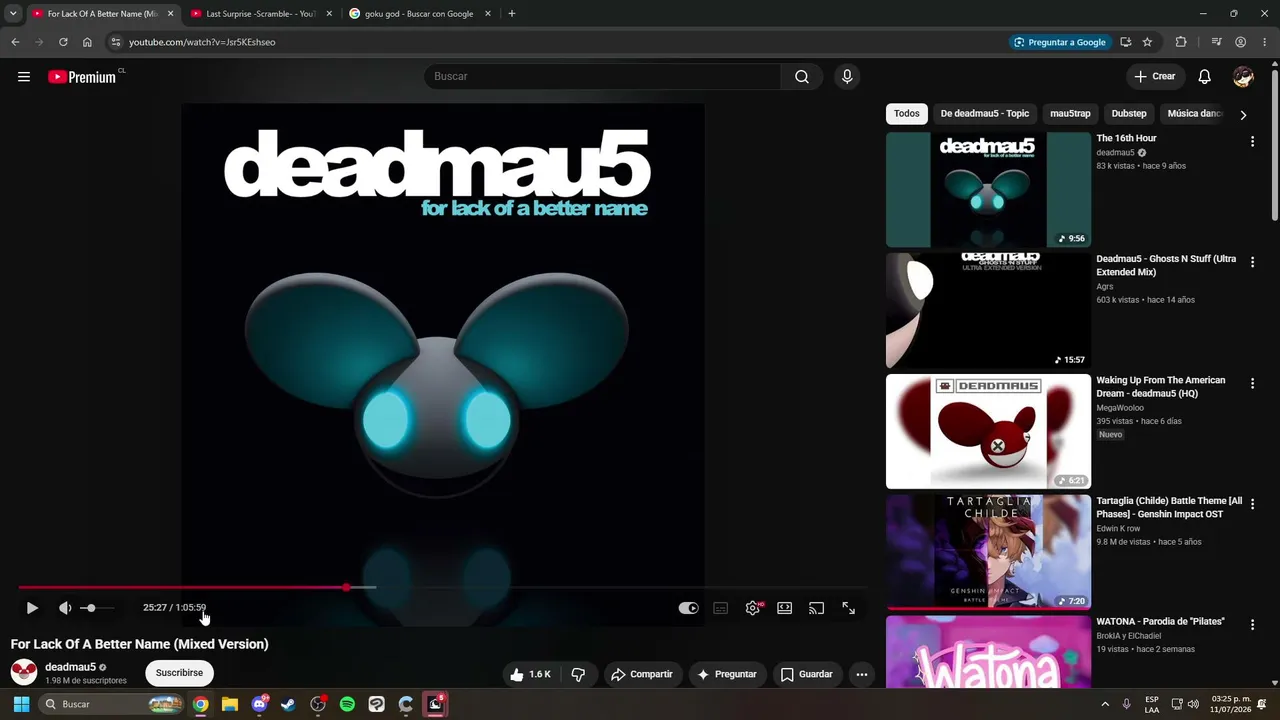Click the search magnifier button

pyautogui.click(x=802, y=77)
